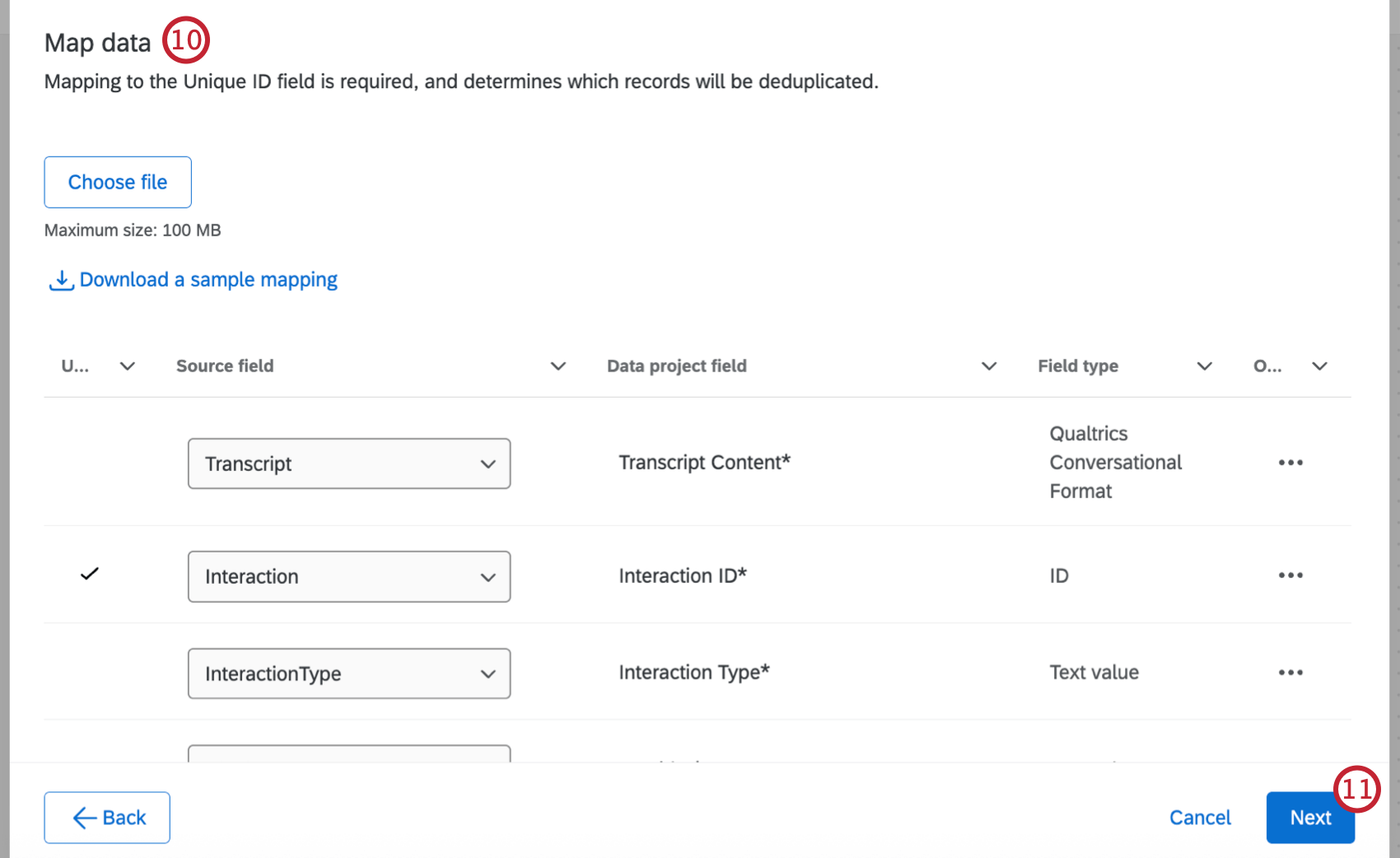Image resolution: width=1400 pixels, height=858 pixels.
Task: Open the Source field column chevron menu
Action: click(558, 366)
